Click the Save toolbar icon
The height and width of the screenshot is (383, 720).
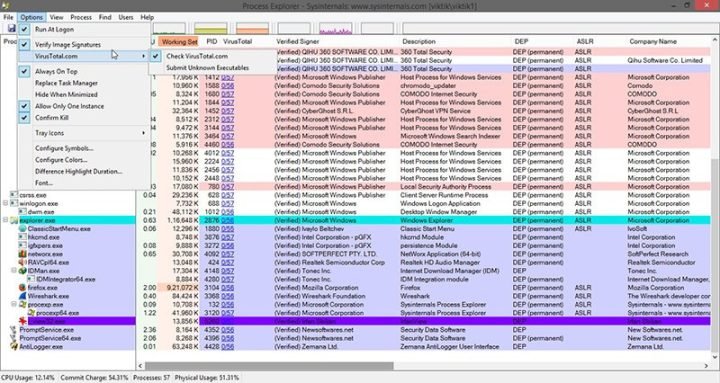click(x=11, y=28)
